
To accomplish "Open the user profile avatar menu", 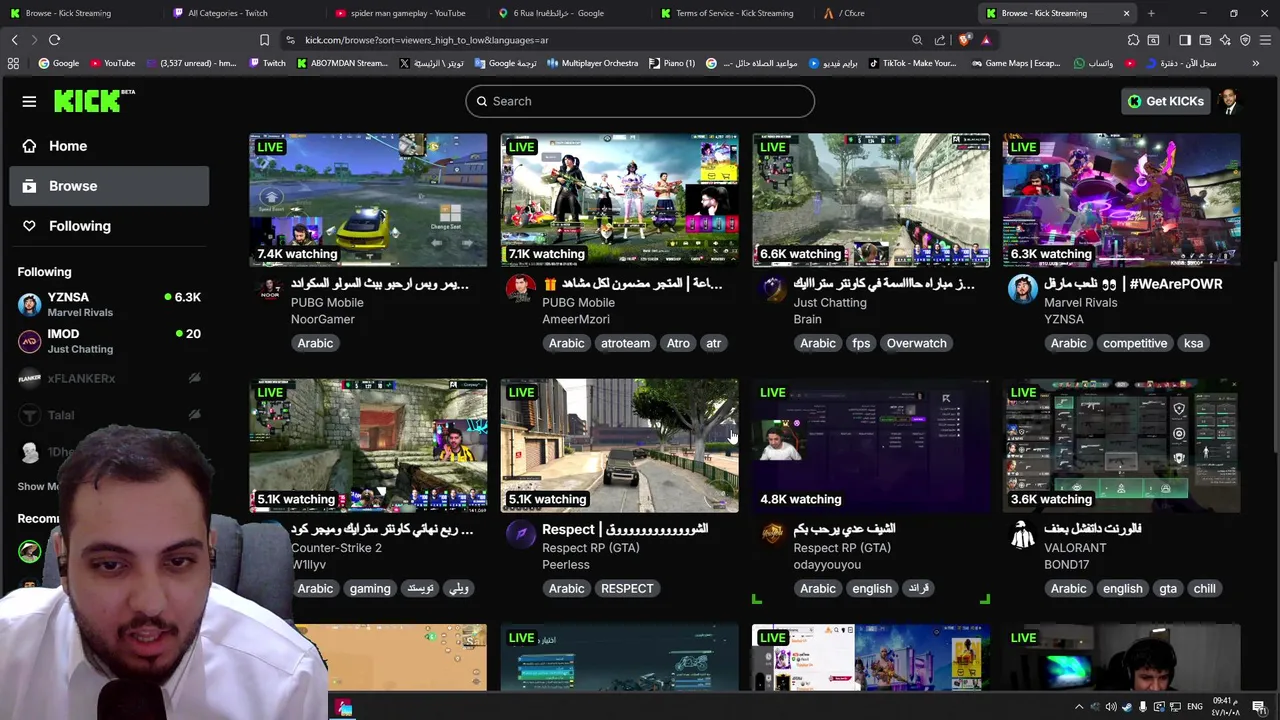I will click(1229, 101).
